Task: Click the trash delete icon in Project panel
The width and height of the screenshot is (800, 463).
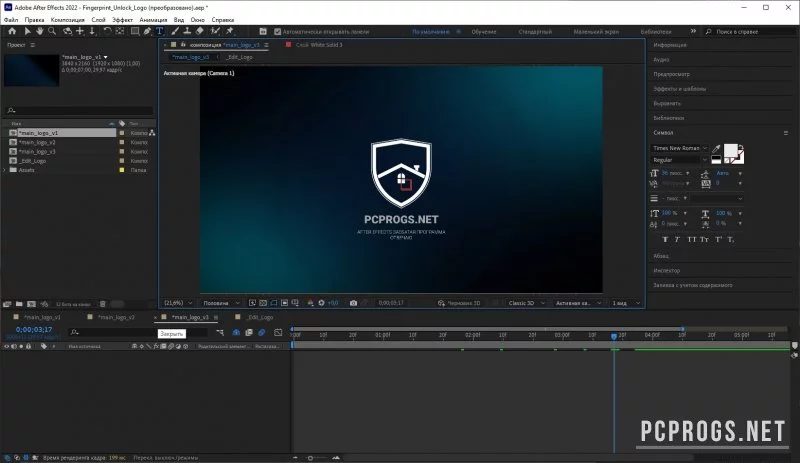Action: (x=103, y=304)
